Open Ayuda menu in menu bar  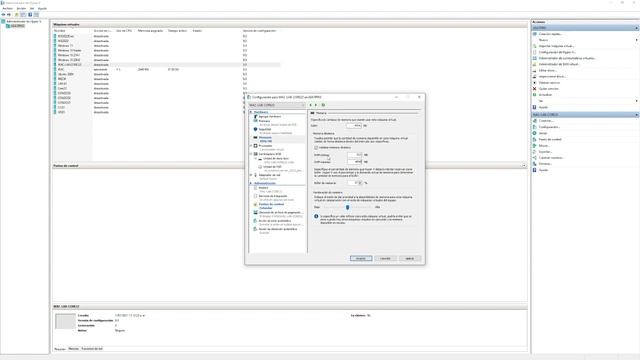pyautogui.click(x=42, y=8)
